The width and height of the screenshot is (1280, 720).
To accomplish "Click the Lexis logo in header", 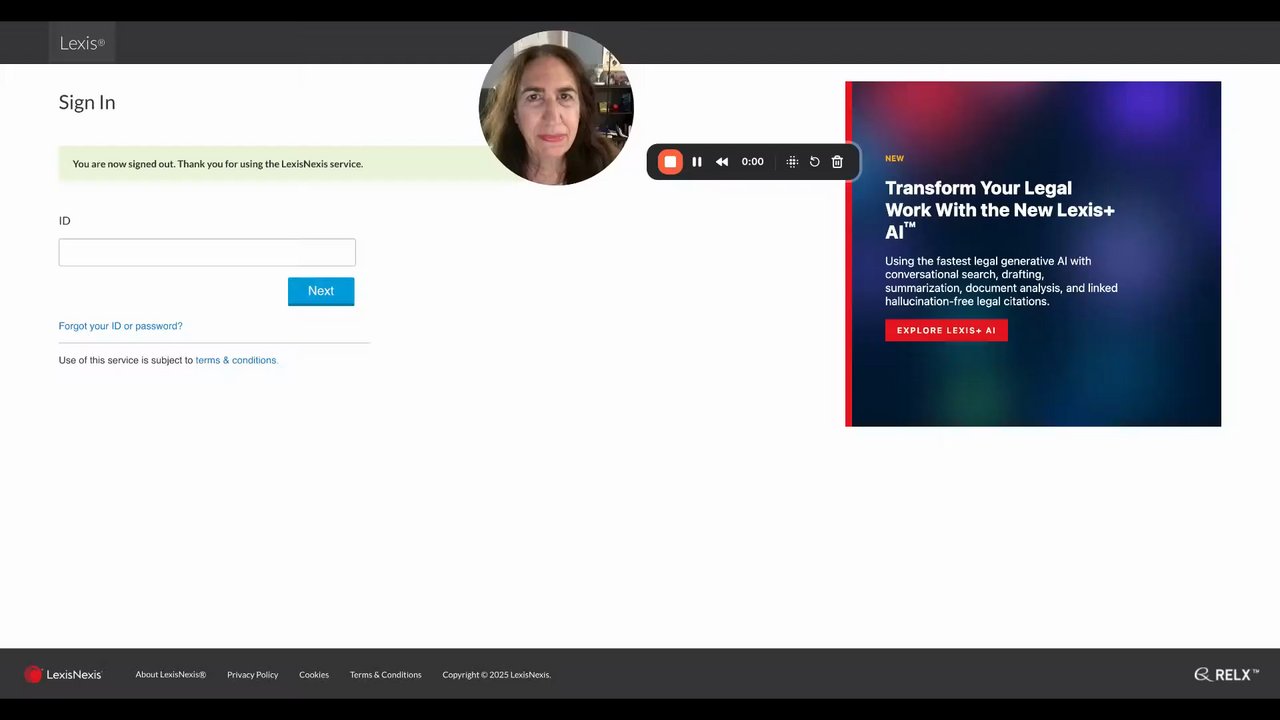I will 82,43.
